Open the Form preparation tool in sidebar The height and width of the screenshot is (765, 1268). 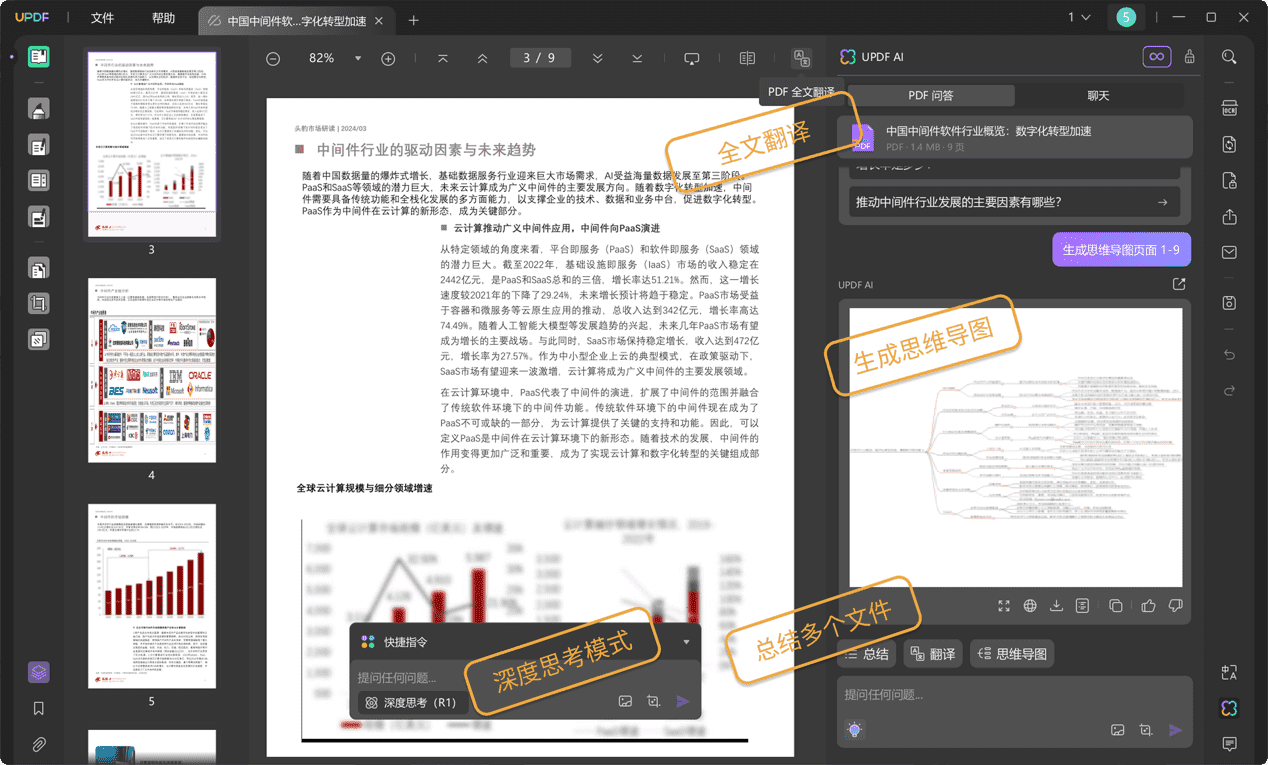[x=39, y=181]
